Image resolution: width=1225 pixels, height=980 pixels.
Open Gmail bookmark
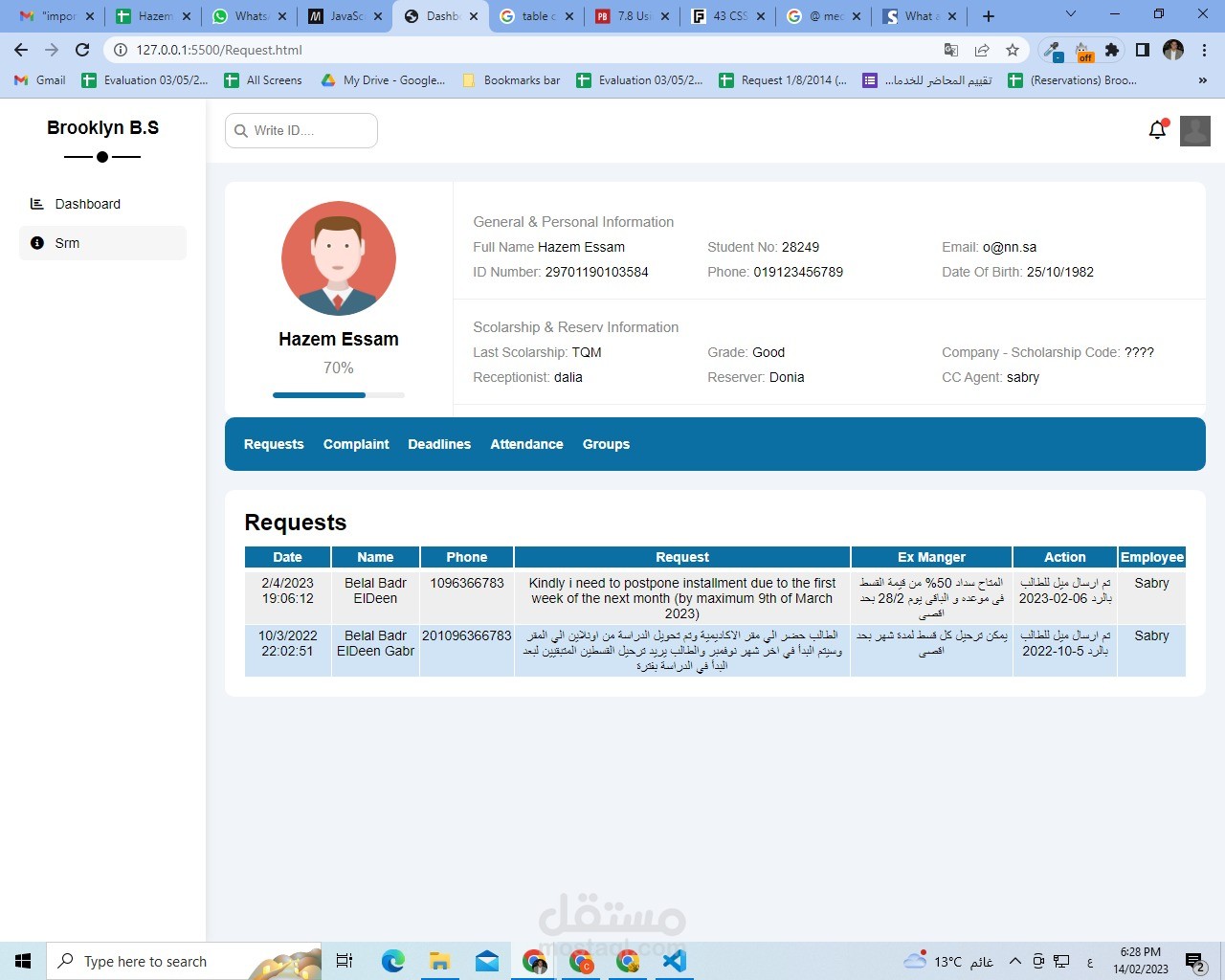(x=40, y=80)
